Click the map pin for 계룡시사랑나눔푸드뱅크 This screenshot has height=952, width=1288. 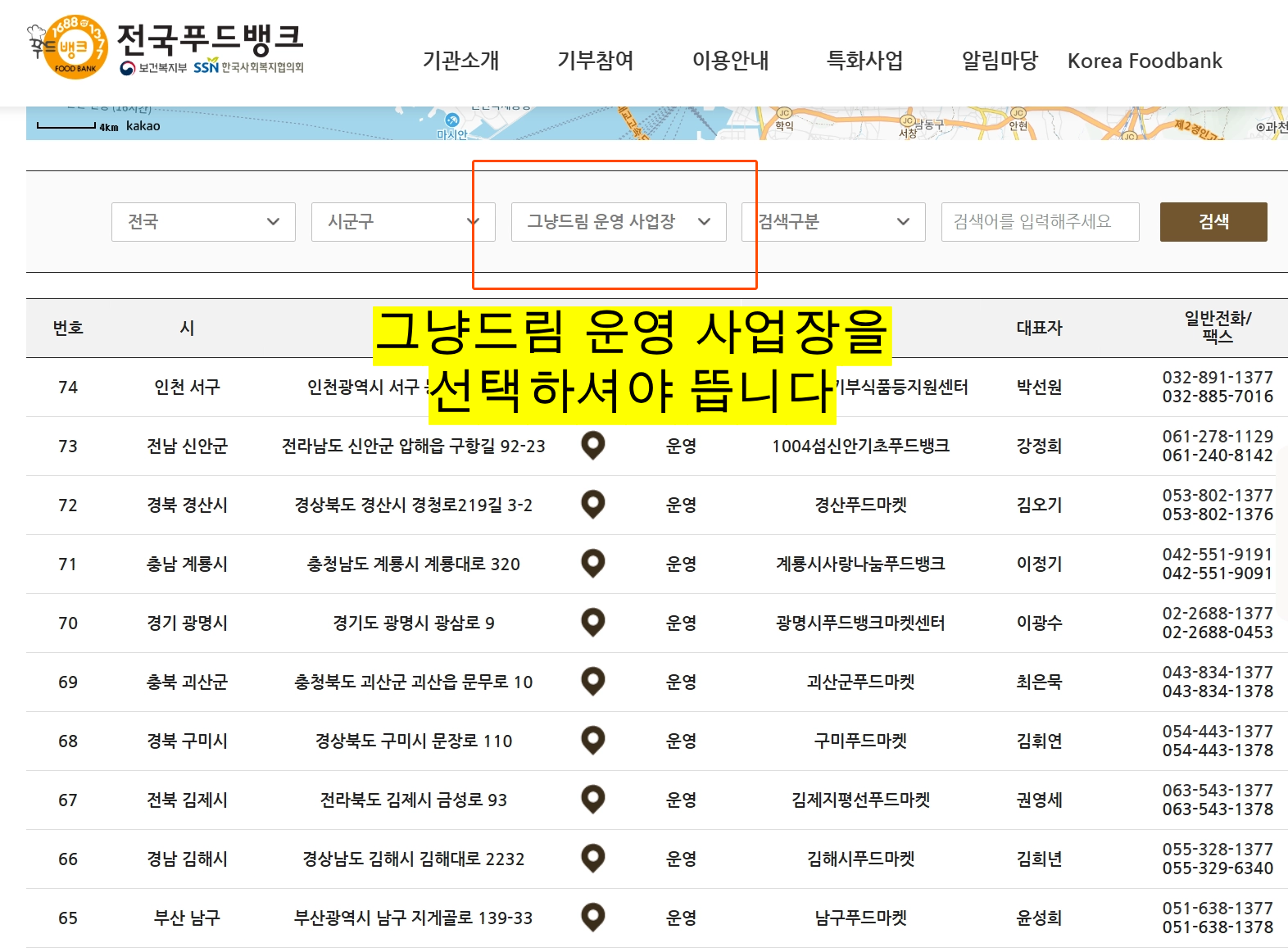(x=592, y=564)
